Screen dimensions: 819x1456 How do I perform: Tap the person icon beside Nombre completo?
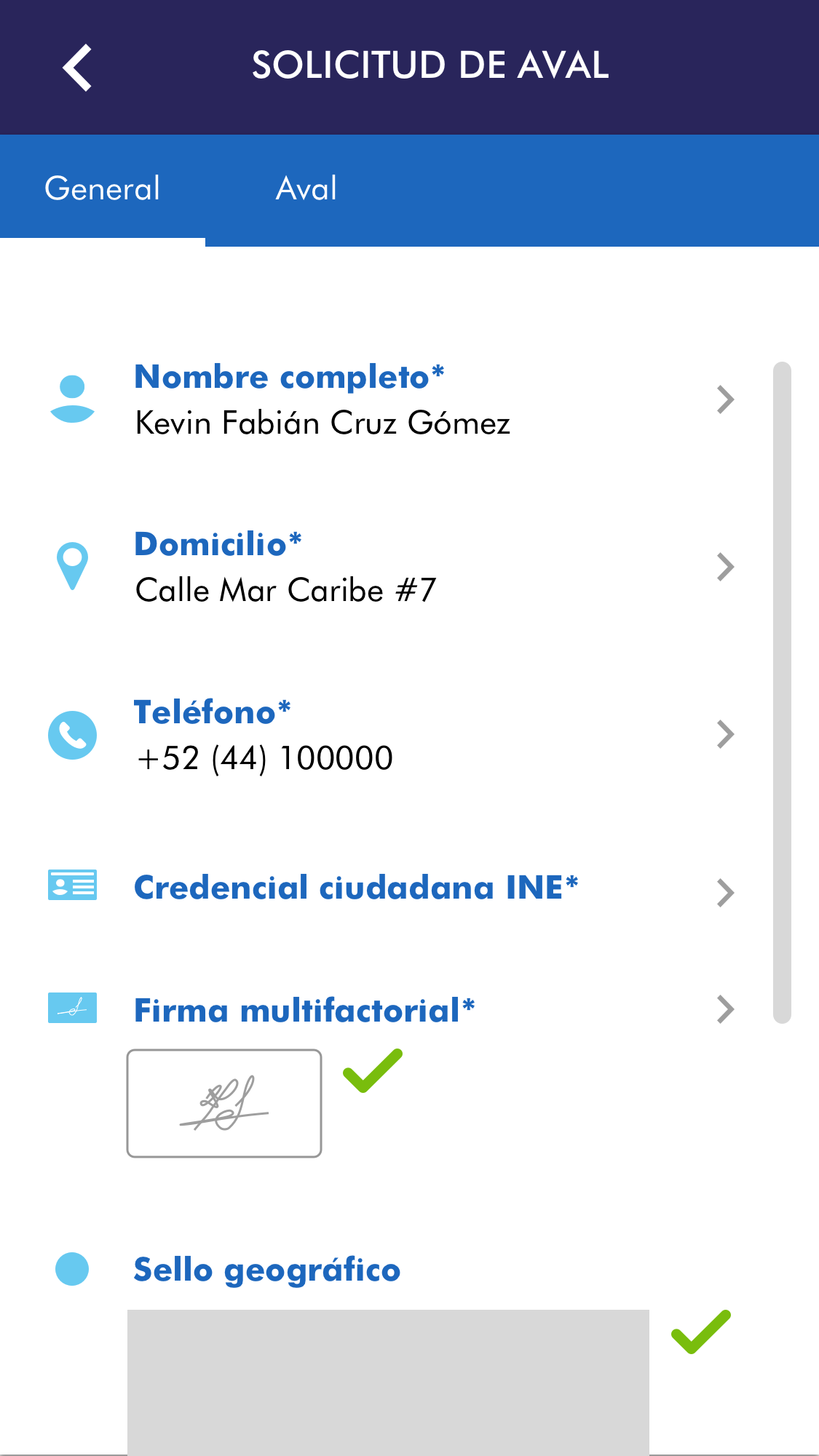(72, 399)
